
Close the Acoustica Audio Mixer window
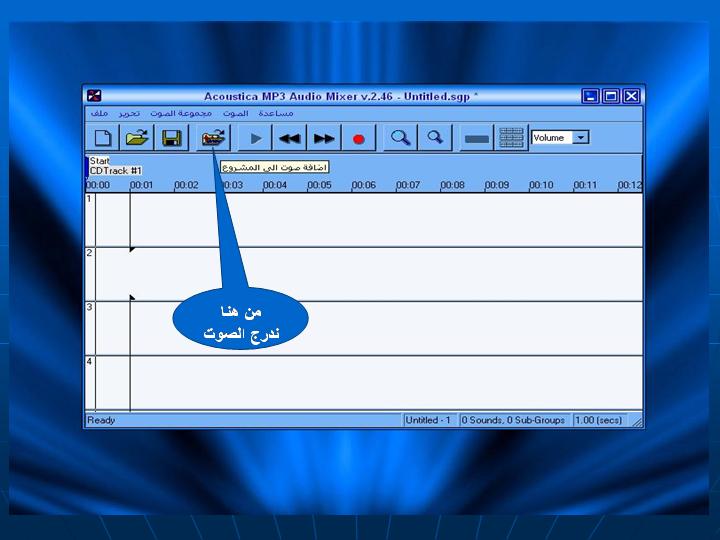click(x=631, y=96)
